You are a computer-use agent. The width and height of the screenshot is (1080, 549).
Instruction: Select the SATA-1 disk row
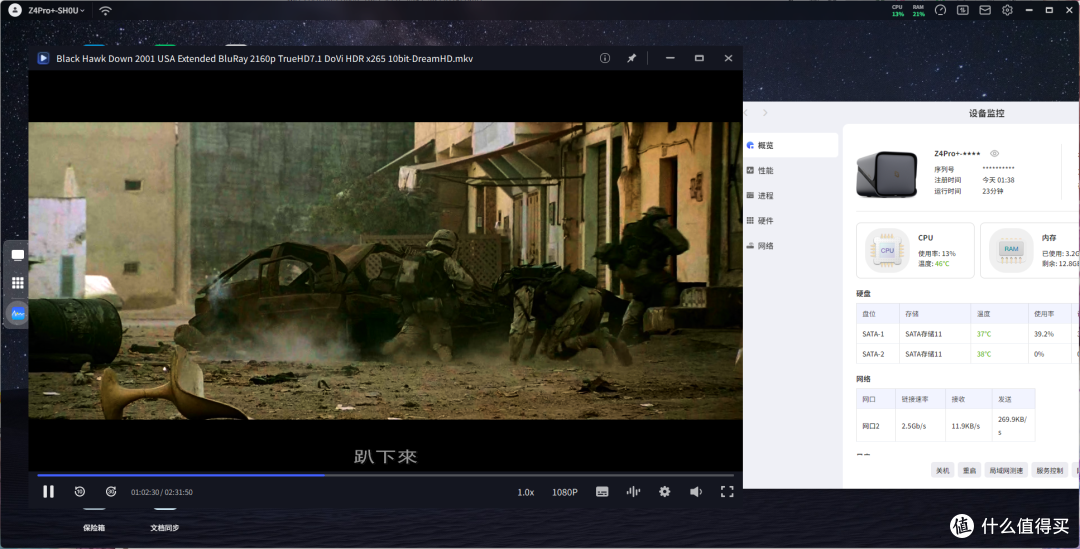click(x=968, y=333)
